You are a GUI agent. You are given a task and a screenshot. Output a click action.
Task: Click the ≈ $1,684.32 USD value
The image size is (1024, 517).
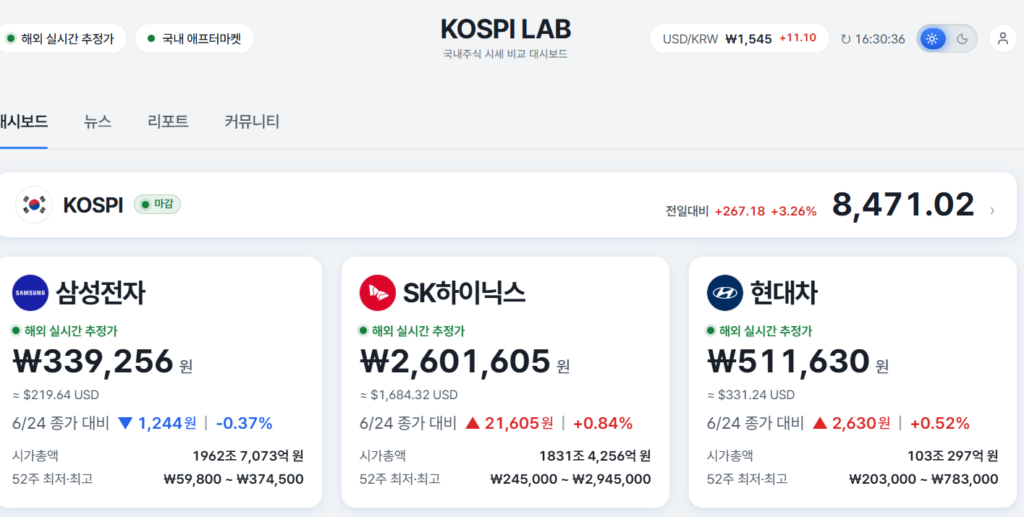click(409, 395)
